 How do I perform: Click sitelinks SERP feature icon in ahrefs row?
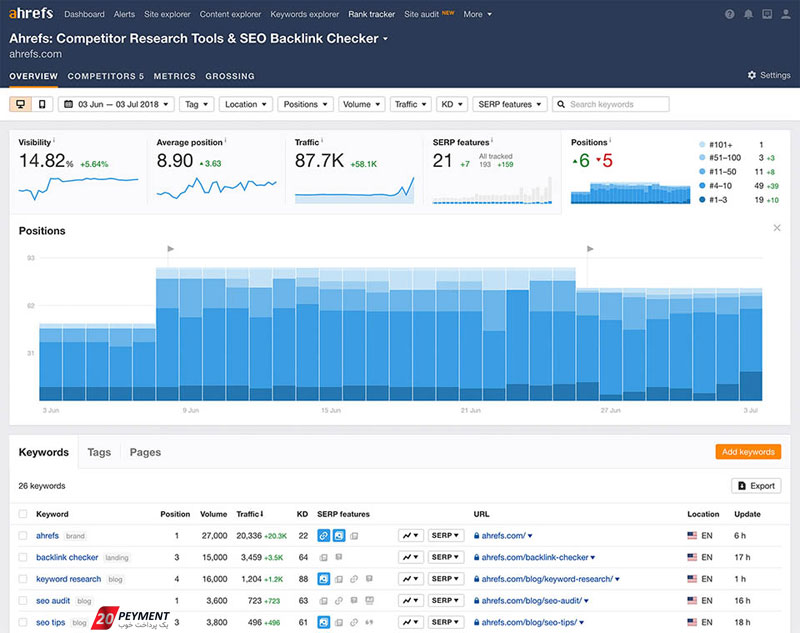click(323, 536)
